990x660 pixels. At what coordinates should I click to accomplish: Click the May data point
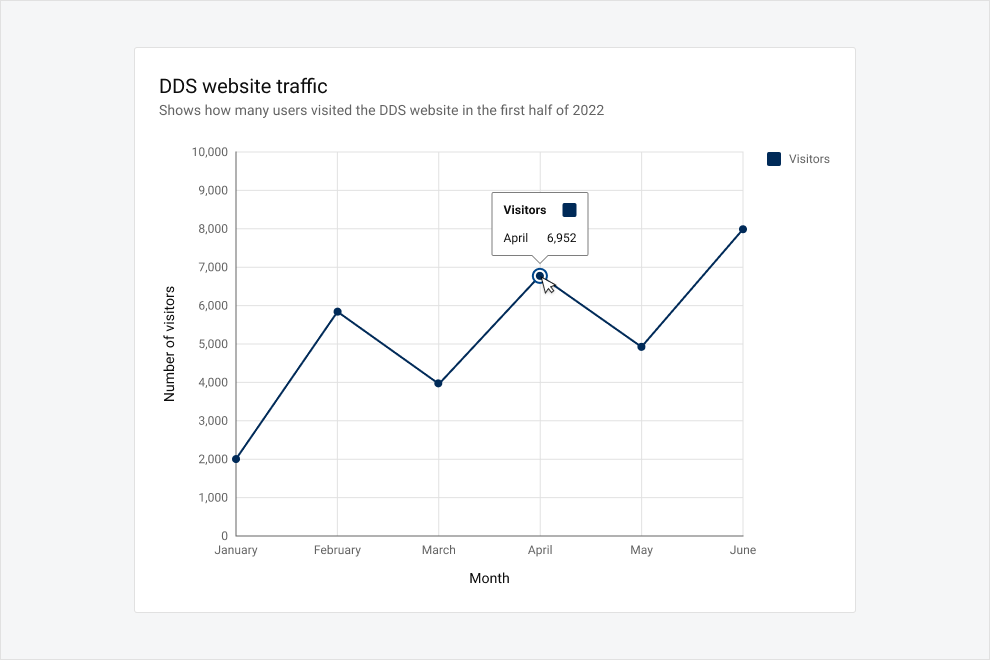pos(641,347)
